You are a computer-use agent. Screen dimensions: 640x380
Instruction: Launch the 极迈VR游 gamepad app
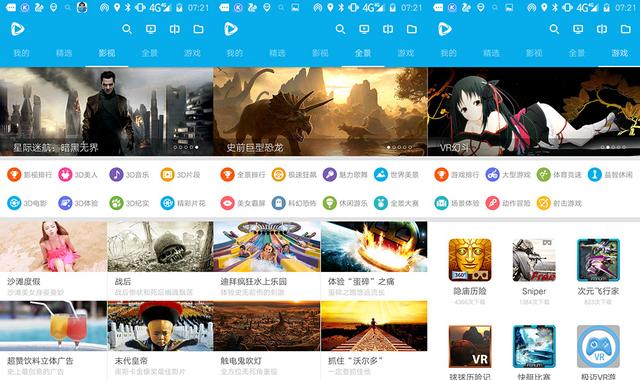coord(598,347)
